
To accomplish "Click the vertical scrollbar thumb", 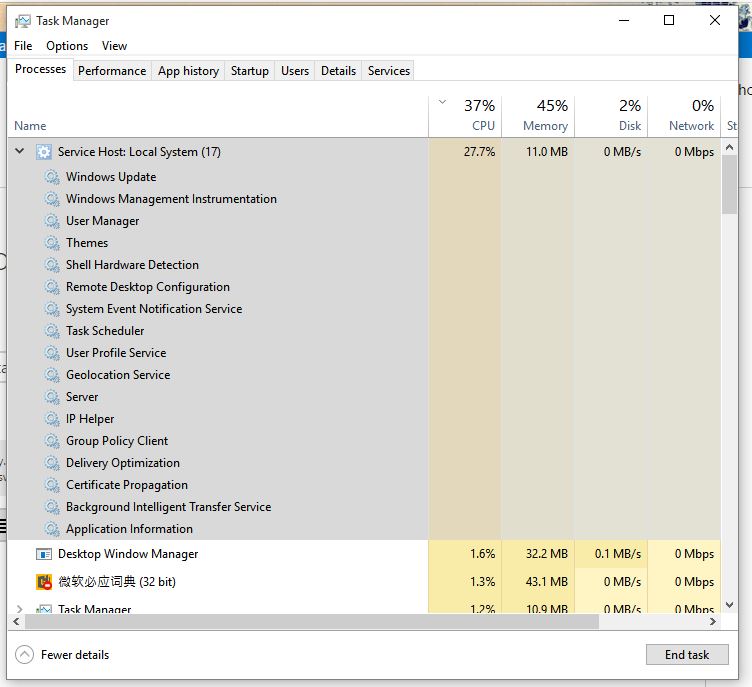I will click(x=729, y=185).
